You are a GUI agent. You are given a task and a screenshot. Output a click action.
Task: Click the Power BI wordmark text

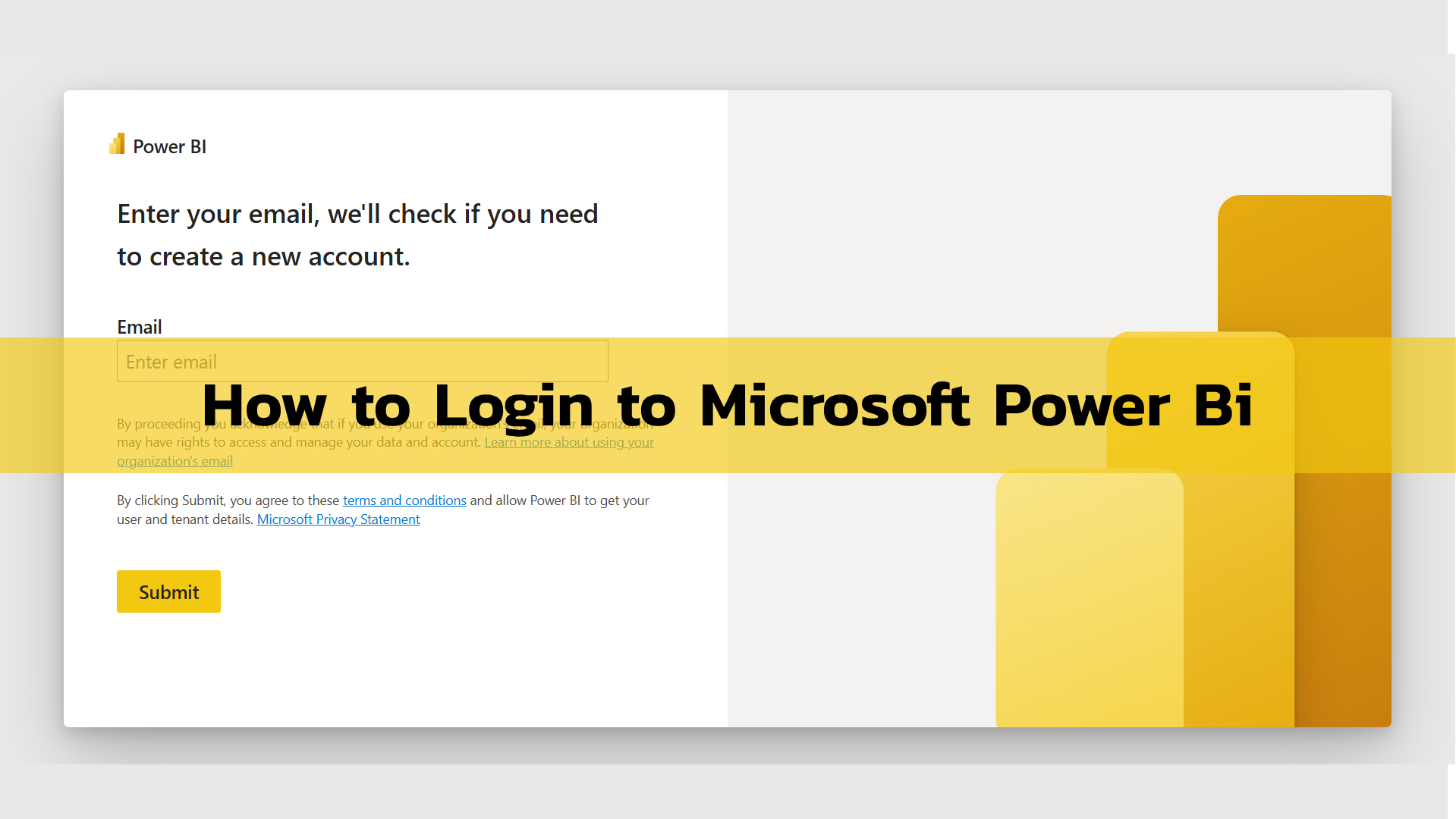point(170,146)
